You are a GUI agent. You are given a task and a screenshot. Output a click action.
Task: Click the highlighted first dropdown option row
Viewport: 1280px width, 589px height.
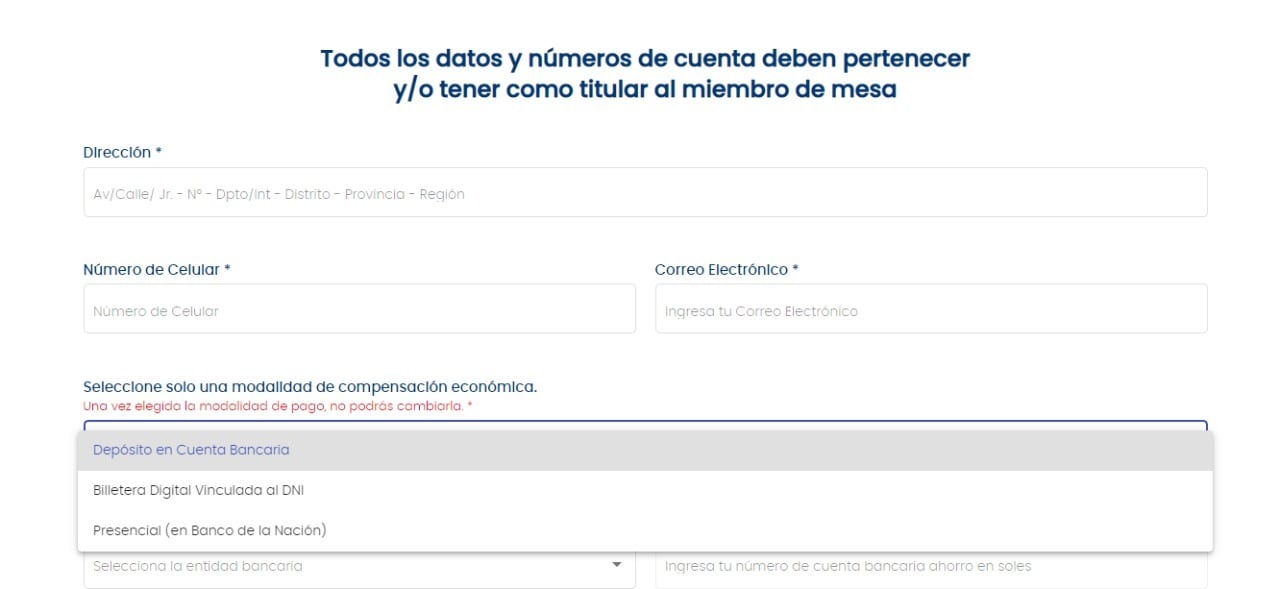(644, 450)
